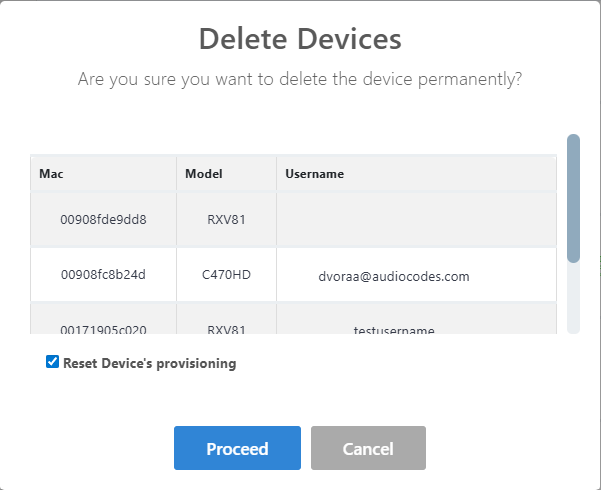
Task: Click the Username column header
Action: 314,174
